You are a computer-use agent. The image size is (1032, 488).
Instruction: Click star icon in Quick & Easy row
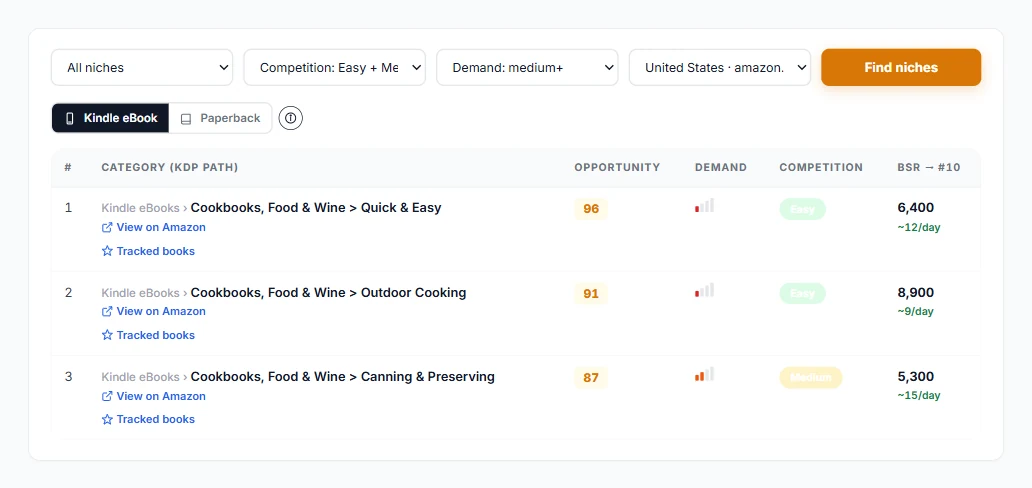(x=107, y=251)
